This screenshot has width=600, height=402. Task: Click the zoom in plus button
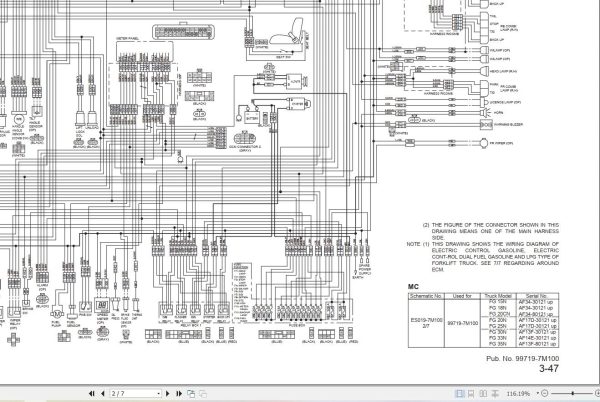tap(598, 393)
